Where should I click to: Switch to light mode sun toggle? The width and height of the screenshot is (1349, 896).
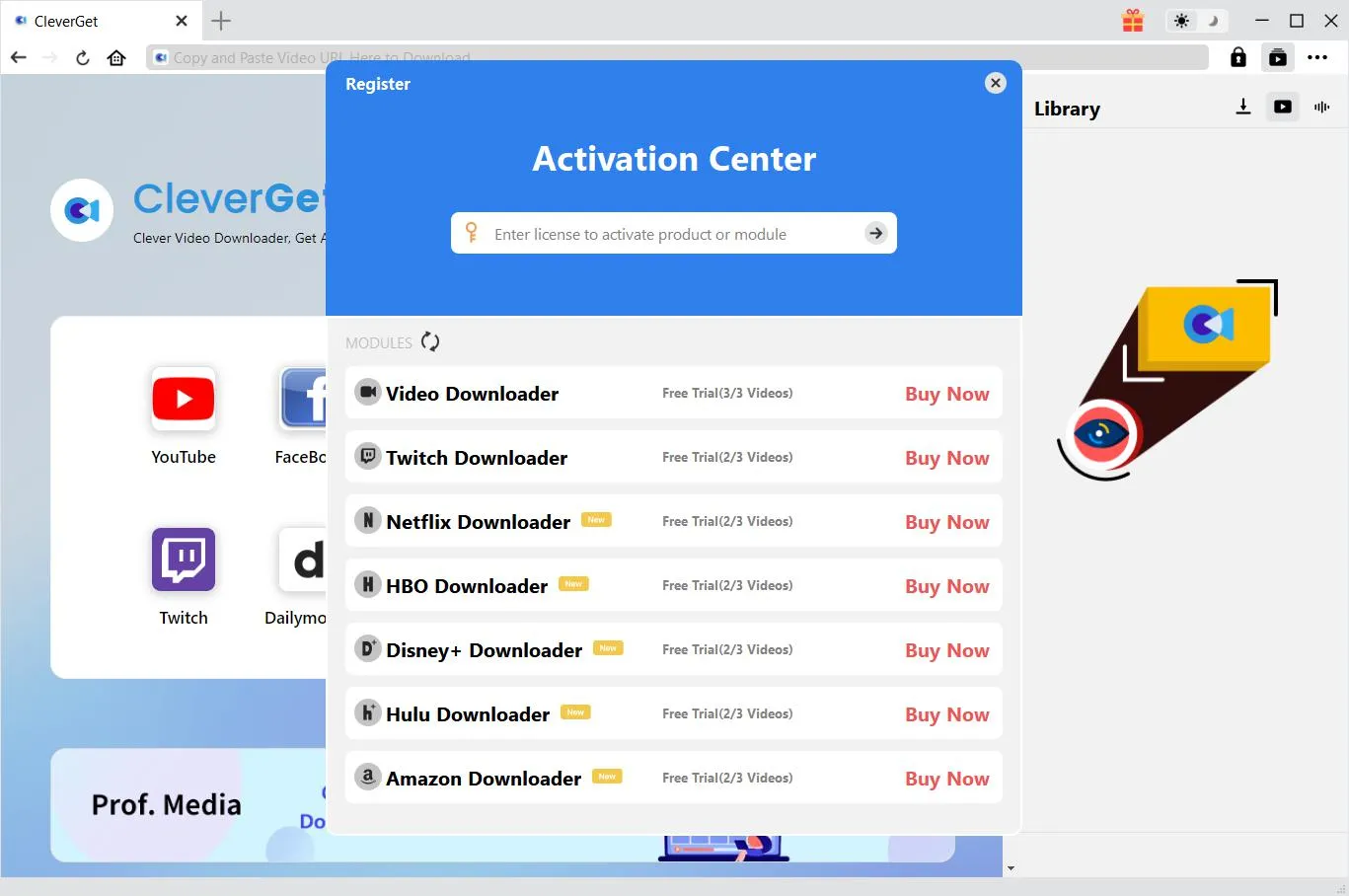(x=1181, y=21)
